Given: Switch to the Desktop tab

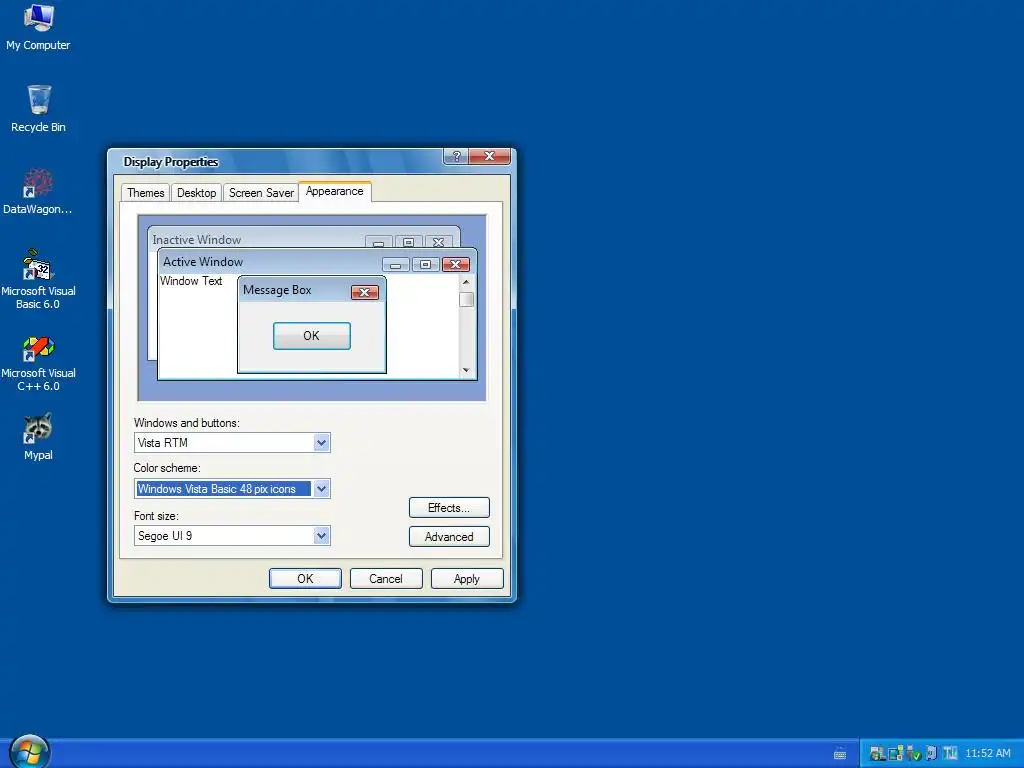Looking at the screenshot, I should pyautogui.click(x=197, y=193).
